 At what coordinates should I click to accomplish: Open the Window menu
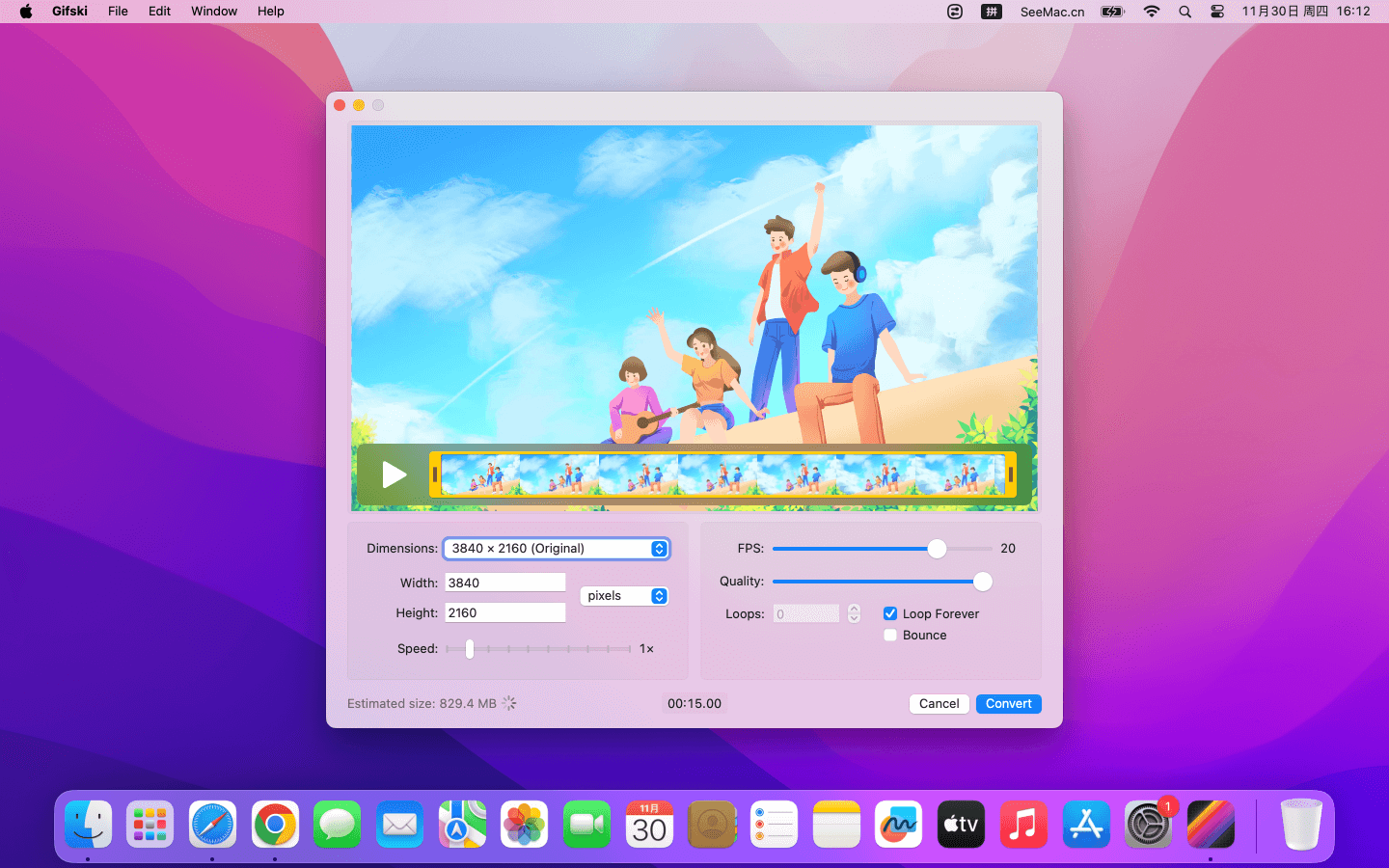pos(213,12)
